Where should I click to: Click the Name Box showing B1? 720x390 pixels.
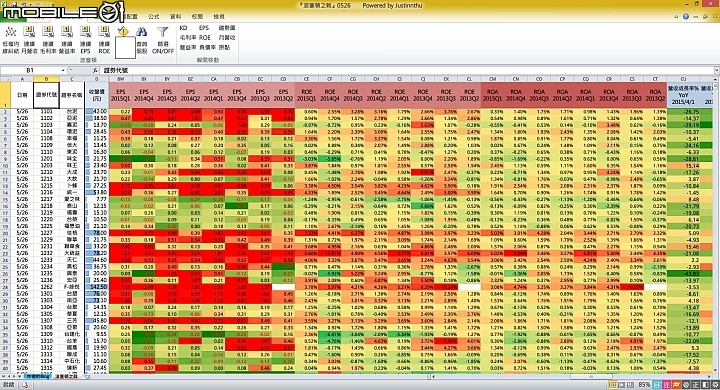coord(30,70)
